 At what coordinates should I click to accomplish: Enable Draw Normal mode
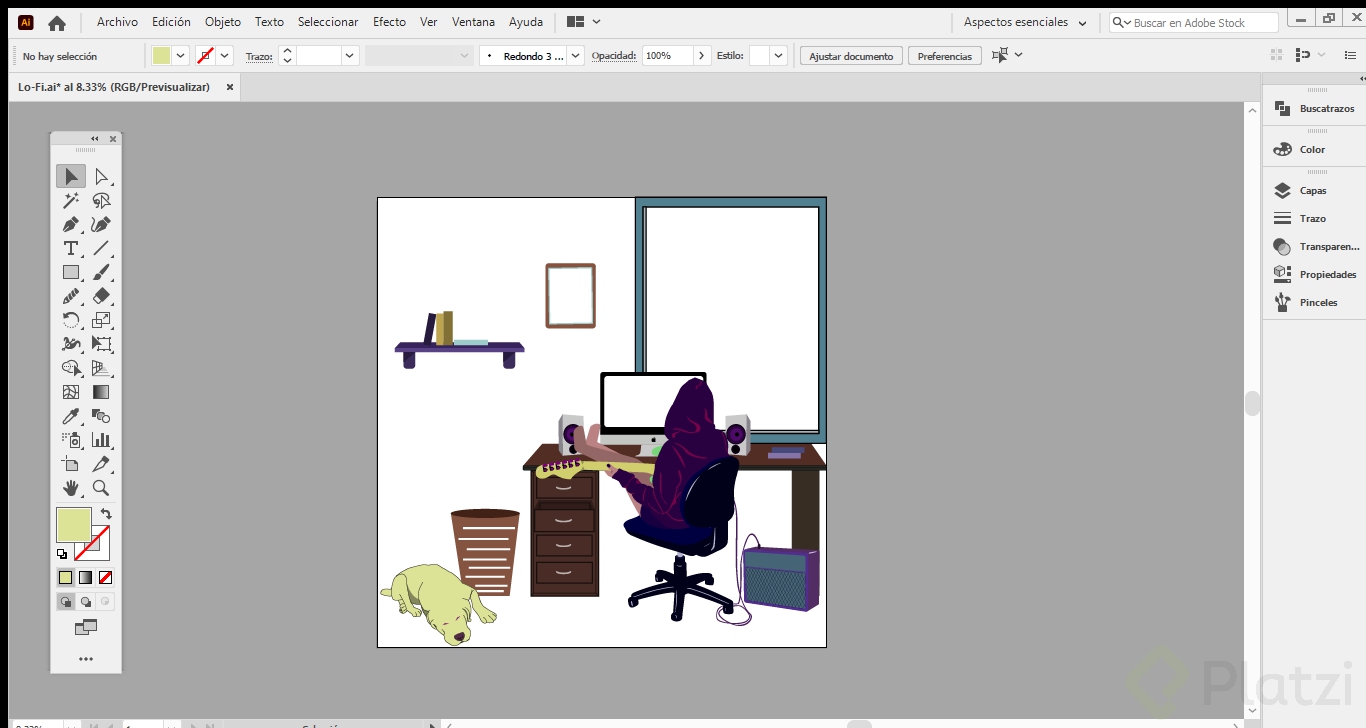point(66,602)
